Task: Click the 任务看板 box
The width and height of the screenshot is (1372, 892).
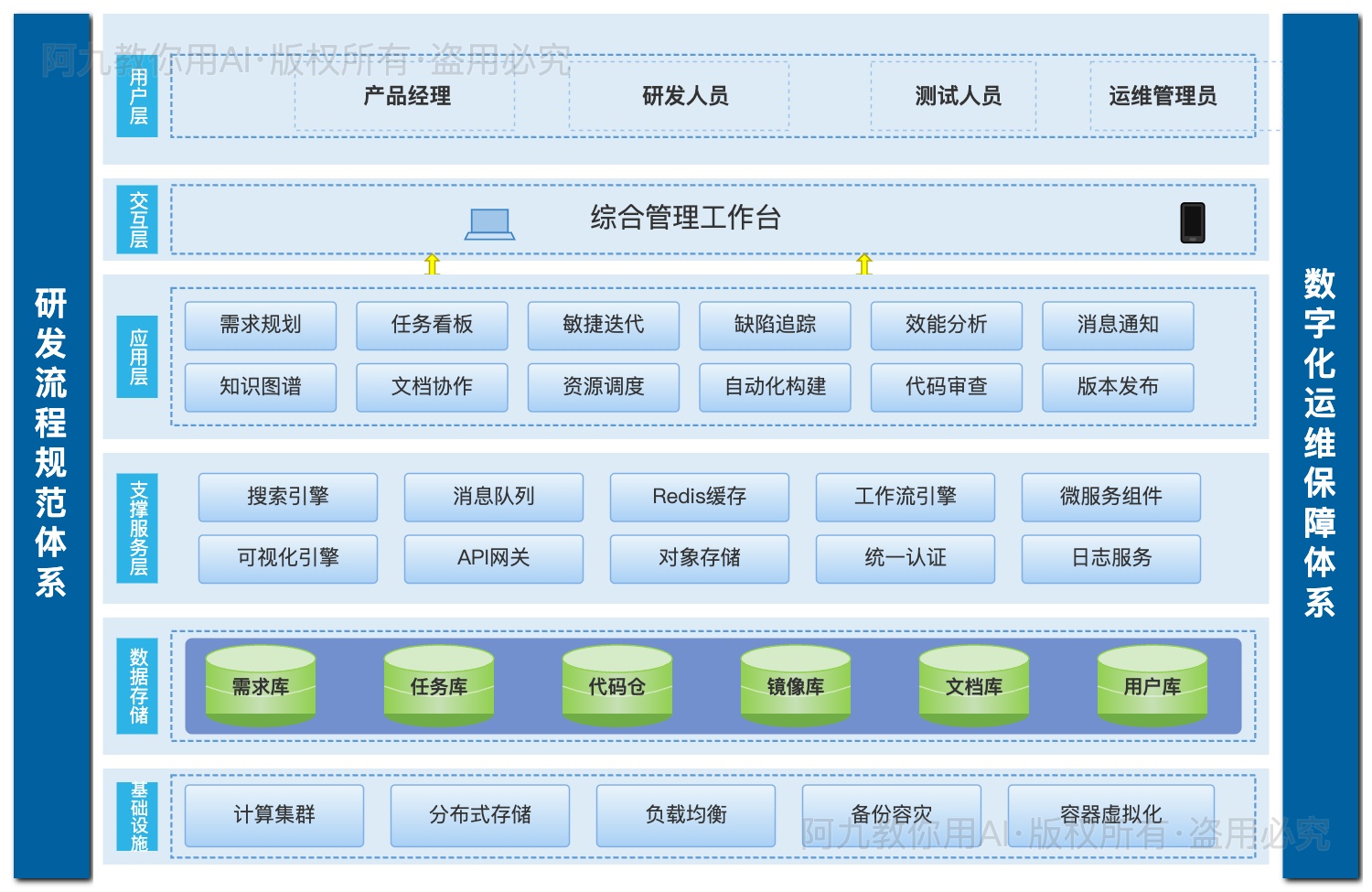Action: [x=432, y=325]
